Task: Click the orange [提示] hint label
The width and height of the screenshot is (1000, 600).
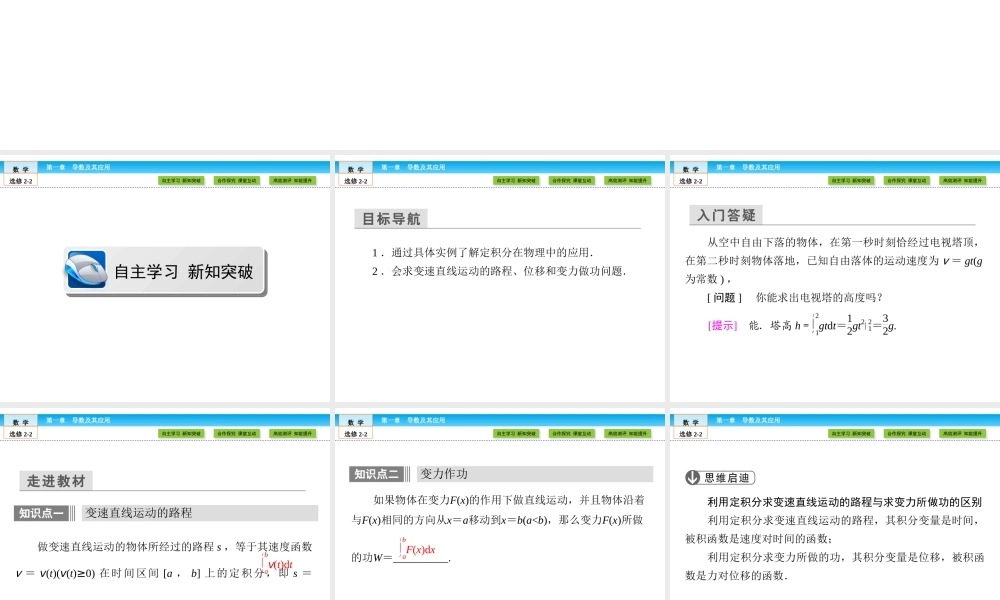Action: coord(720,325)
